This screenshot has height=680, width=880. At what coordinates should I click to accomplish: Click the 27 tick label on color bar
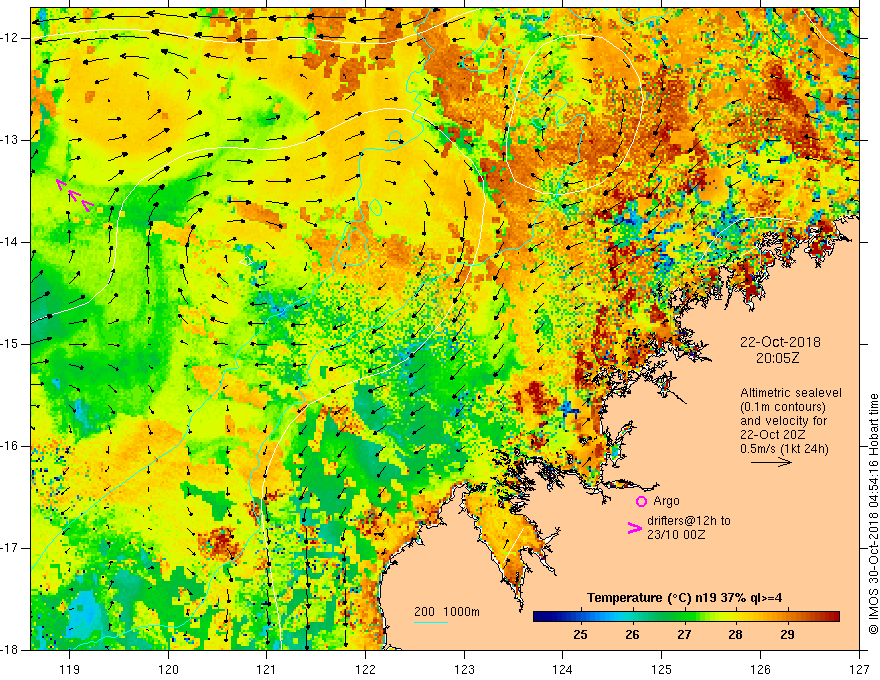tap(684, 635)
